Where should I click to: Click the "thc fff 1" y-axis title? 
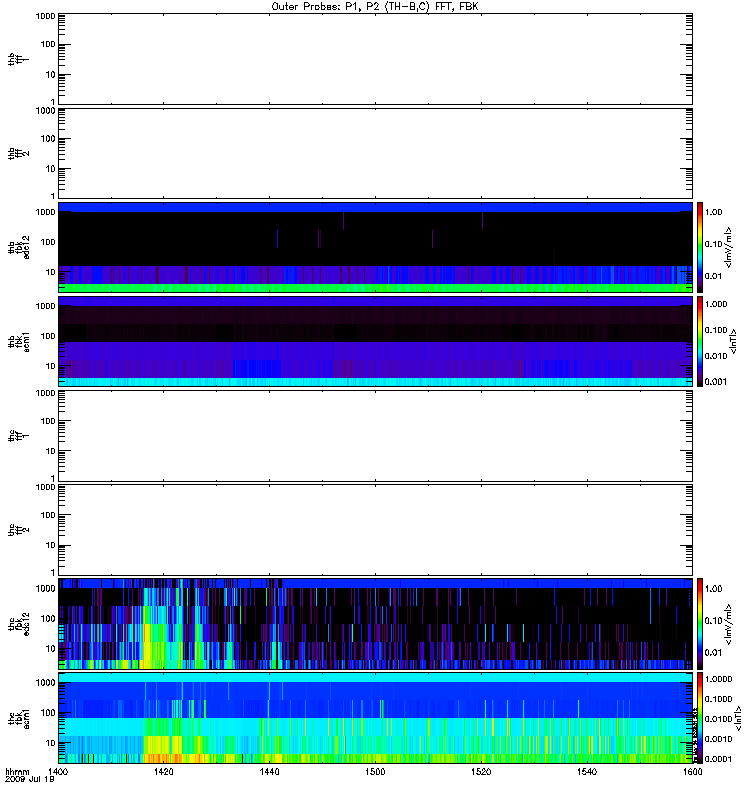[x=18, y=436]
